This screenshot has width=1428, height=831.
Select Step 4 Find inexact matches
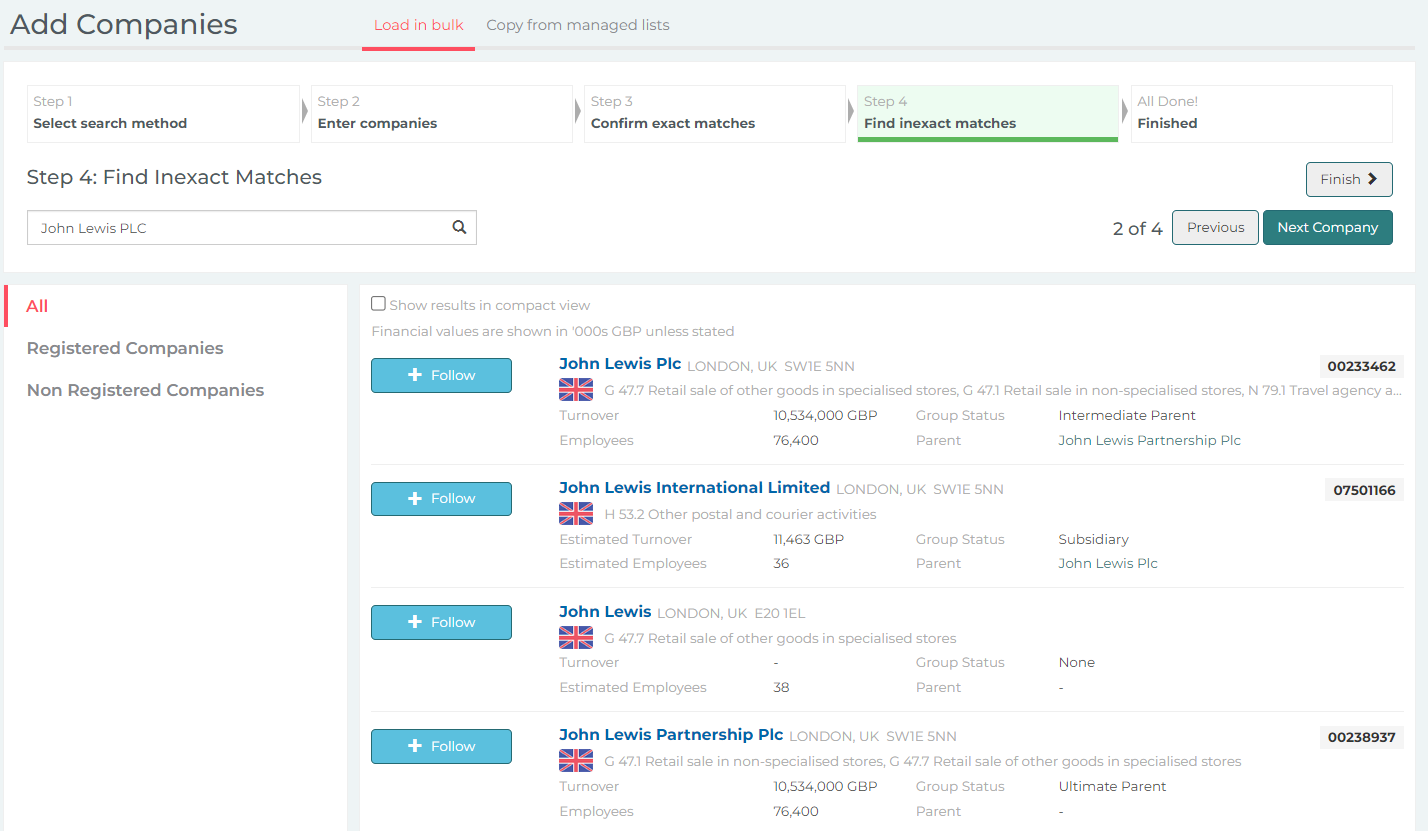[x=988, y=113]
